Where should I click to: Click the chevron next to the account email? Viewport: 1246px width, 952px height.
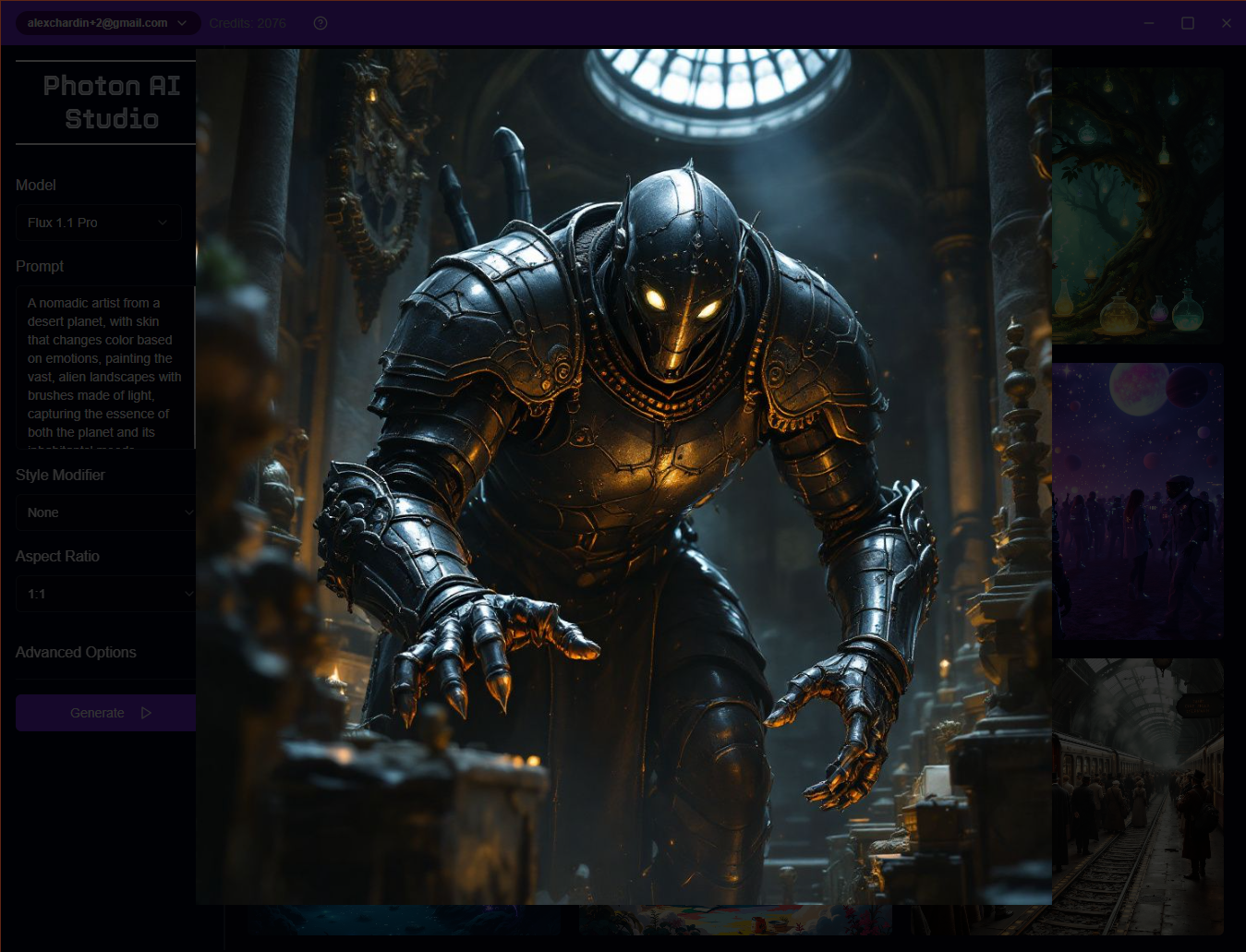182,23
